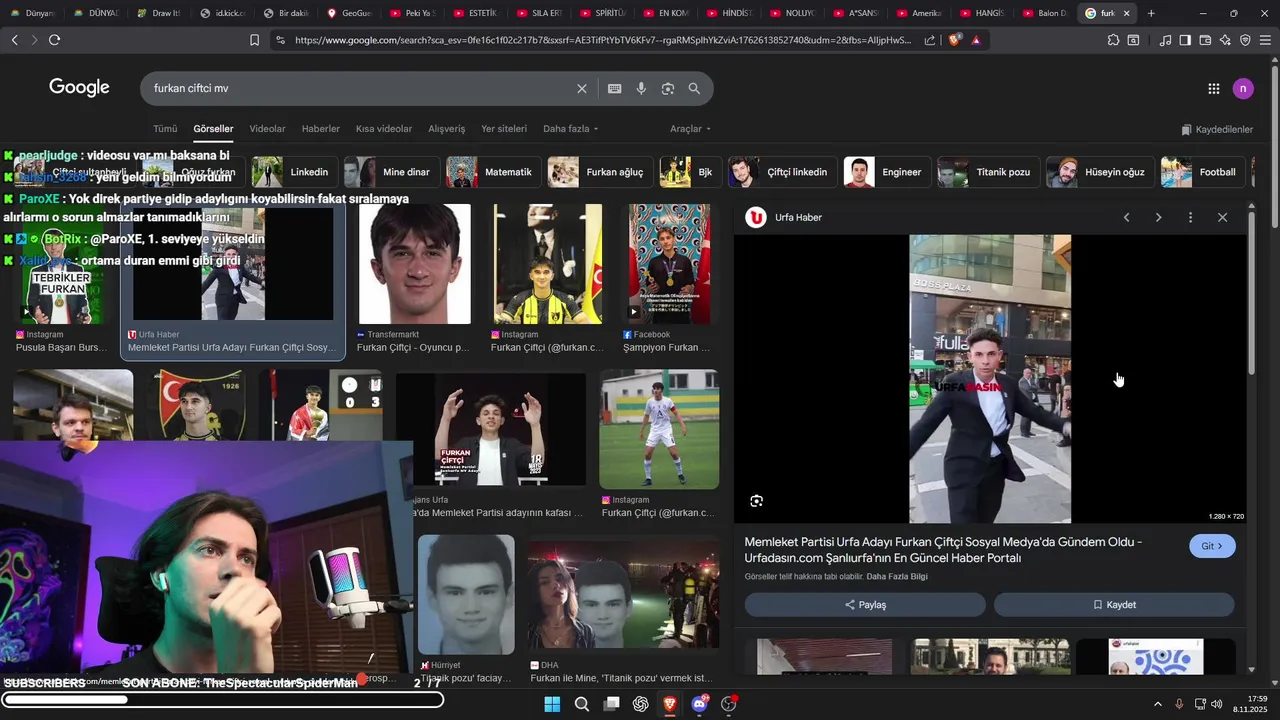Image resolution: width=1280 pixels, height=720 pixels.
Task: Open the Brave Rewards triangle icon
Action: 976,40
